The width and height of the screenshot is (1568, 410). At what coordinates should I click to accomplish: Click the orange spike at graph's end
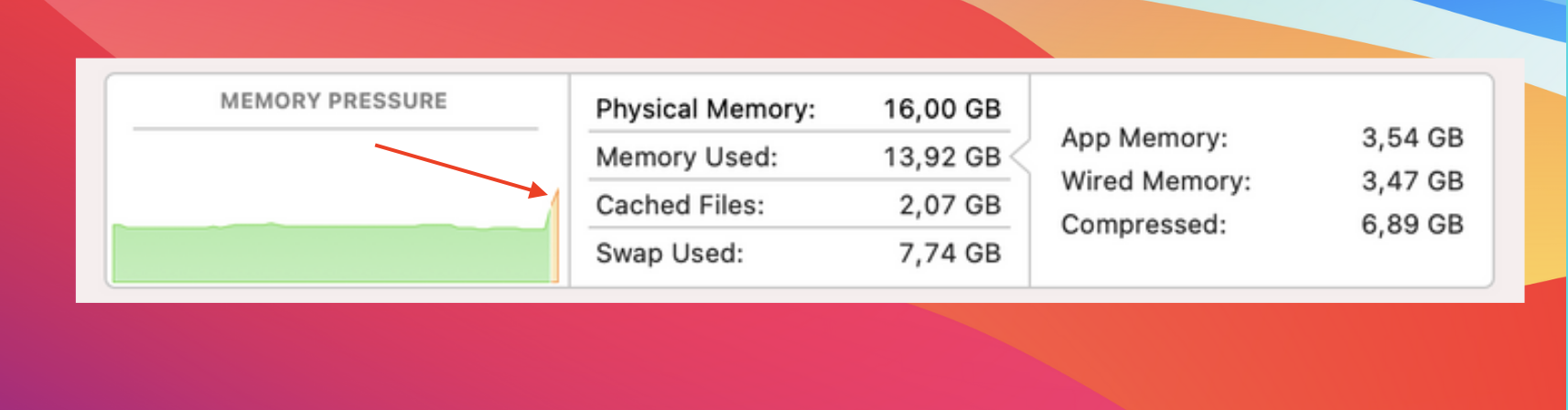click(x=553, y=236)
